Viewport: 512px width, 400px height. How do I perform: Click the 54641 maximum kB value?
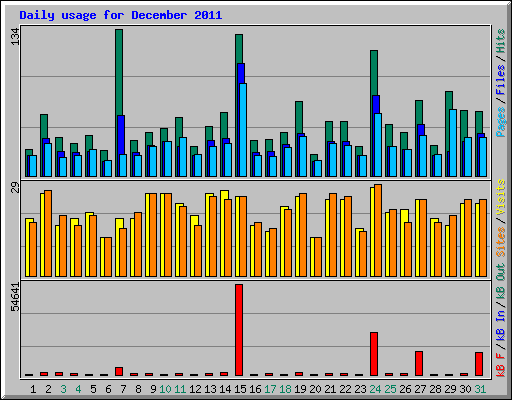pos(15,297)
